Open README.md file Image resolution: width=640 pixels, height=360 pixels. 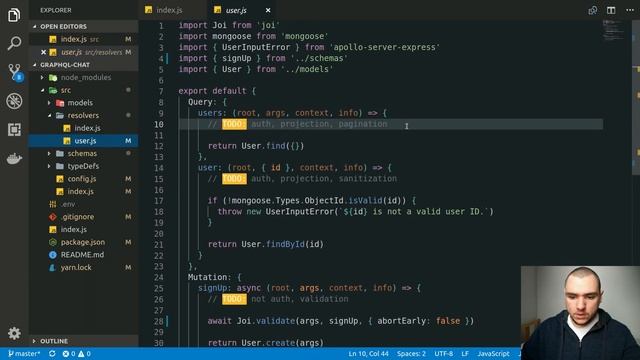point(82,255)
